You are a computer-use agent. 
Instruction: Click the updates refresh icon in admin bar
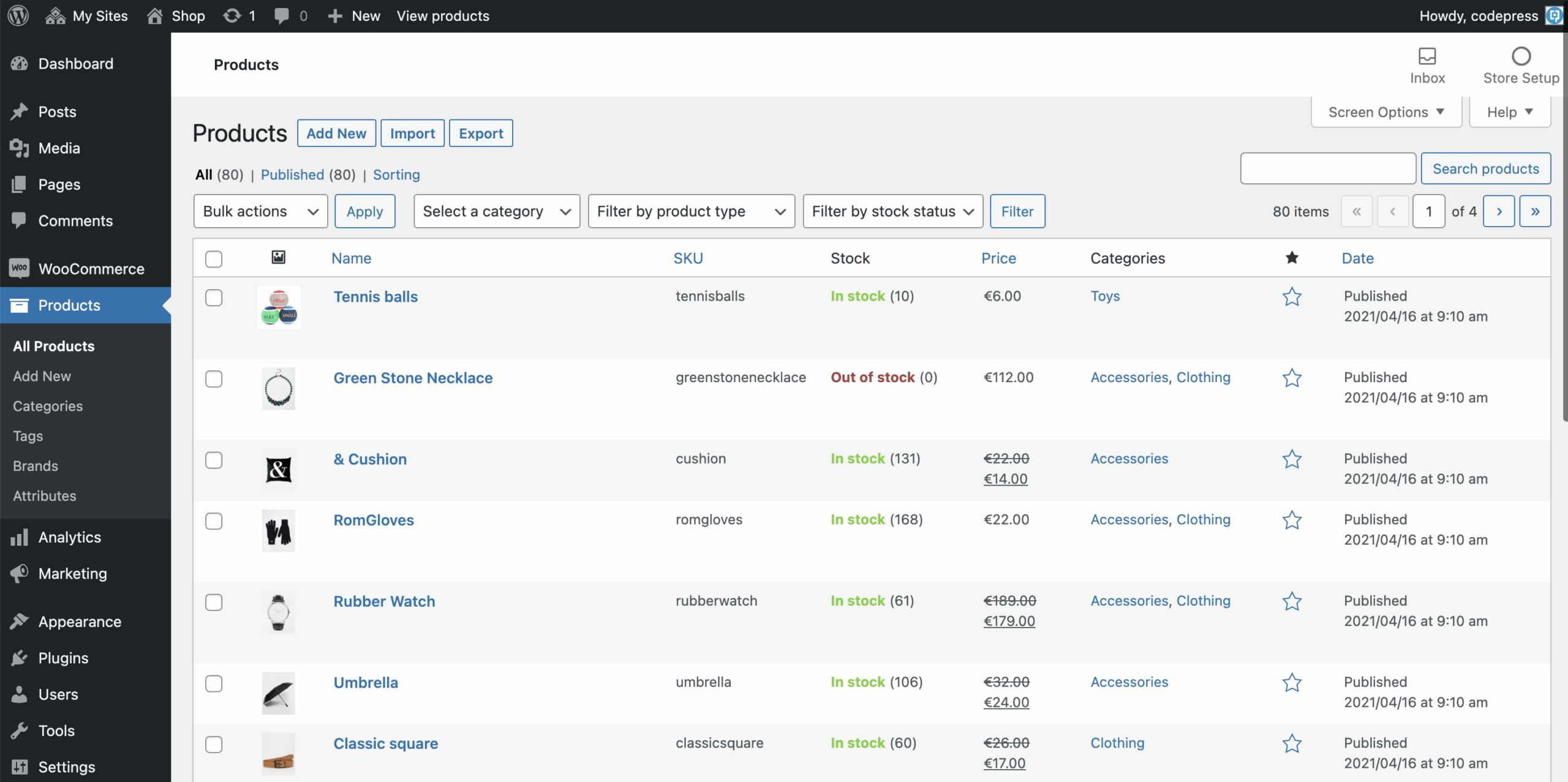click(x=232, y=16)
